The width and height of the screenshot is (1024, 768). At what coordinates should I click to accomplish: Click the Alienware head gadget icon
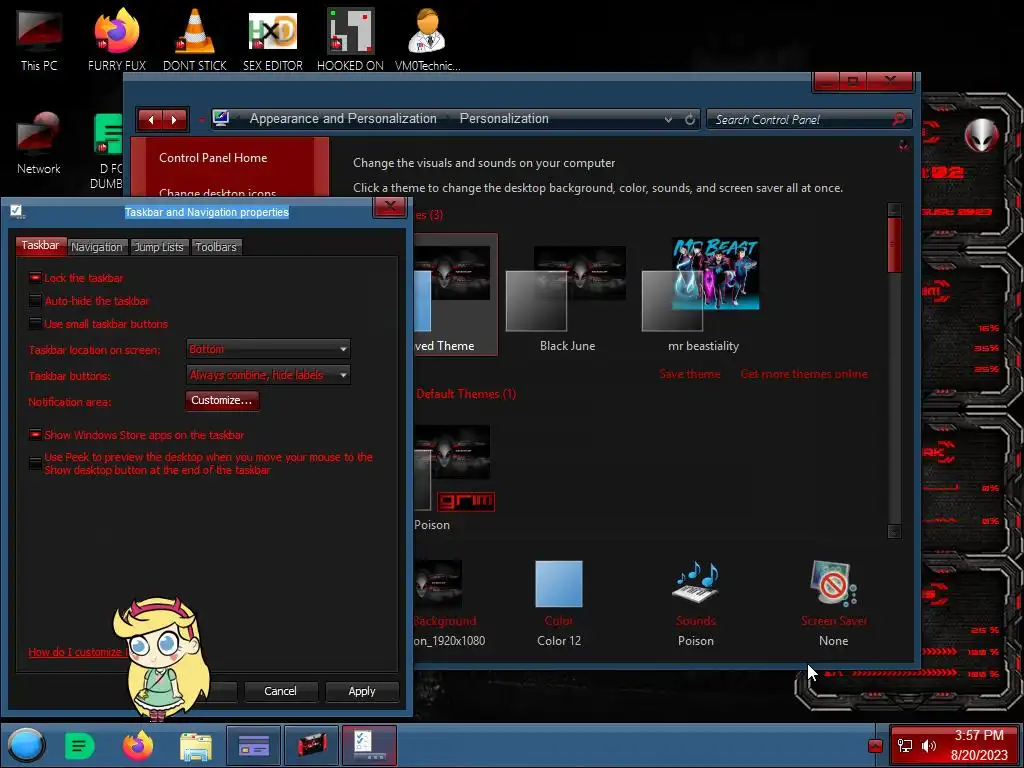[981, 135]
